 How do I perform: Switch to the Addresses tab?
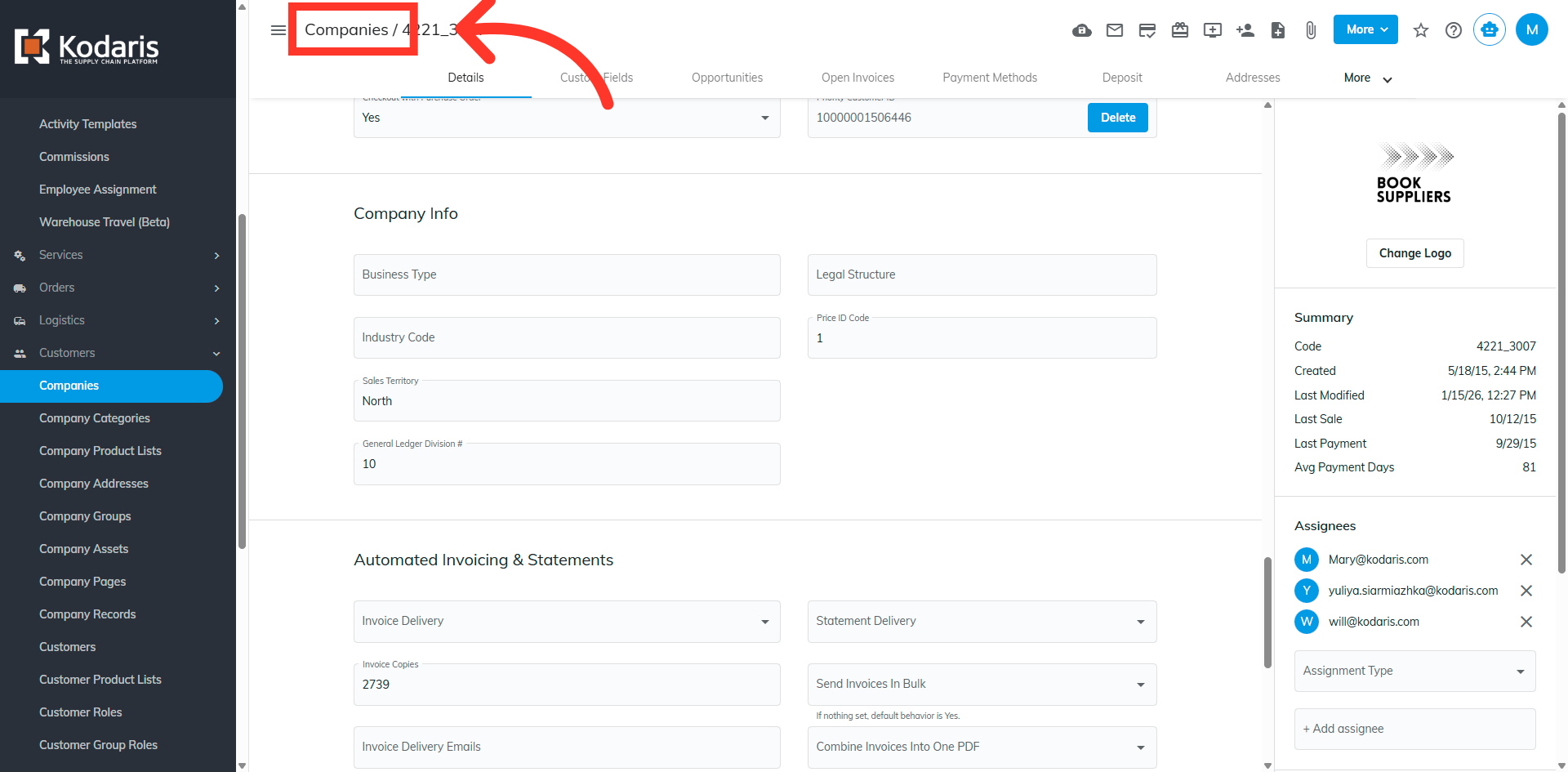(x=1253, y=78)
